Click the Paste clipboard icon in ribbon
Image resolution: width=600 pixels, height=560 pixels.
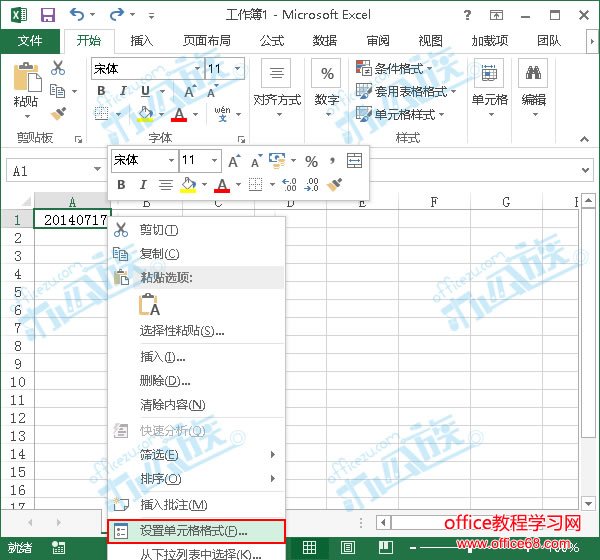26,78
